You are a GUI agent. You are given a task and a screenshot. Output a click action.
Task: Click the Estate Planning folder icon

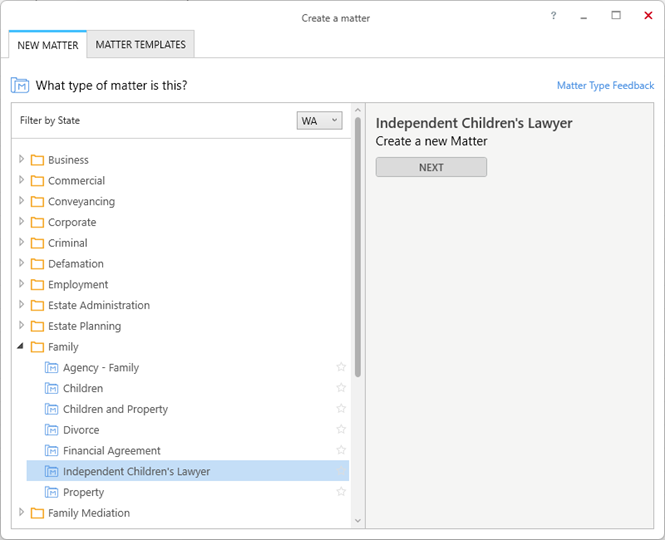pyautogui.click(x=37, y=326)
